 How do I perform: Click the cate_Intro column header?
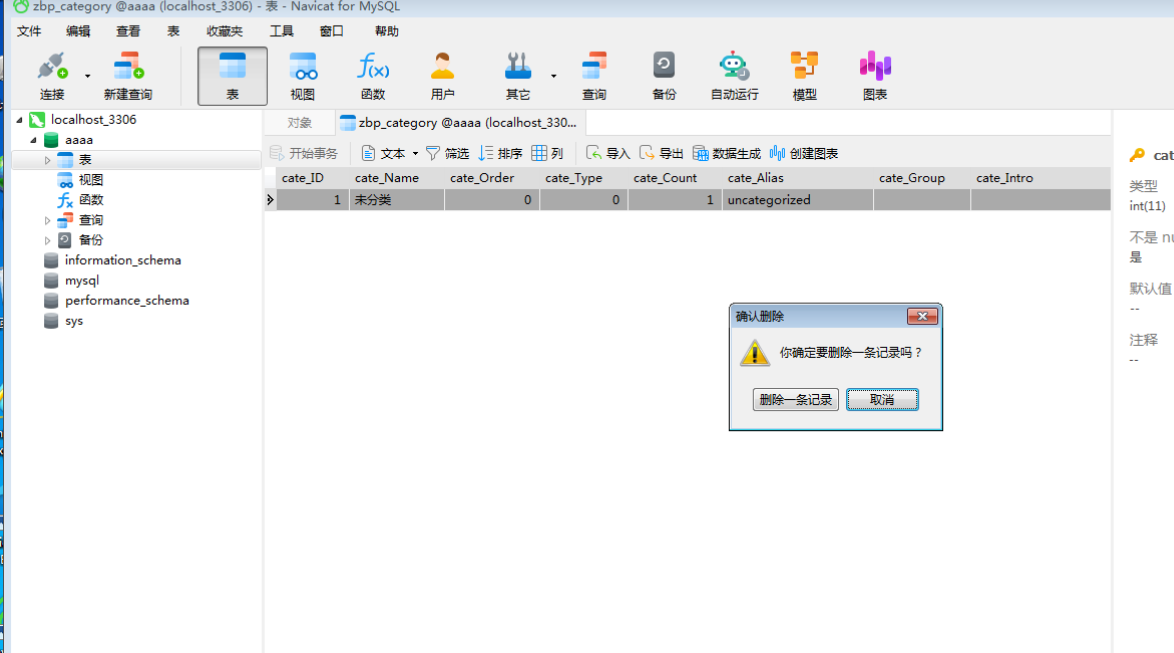1040,177
